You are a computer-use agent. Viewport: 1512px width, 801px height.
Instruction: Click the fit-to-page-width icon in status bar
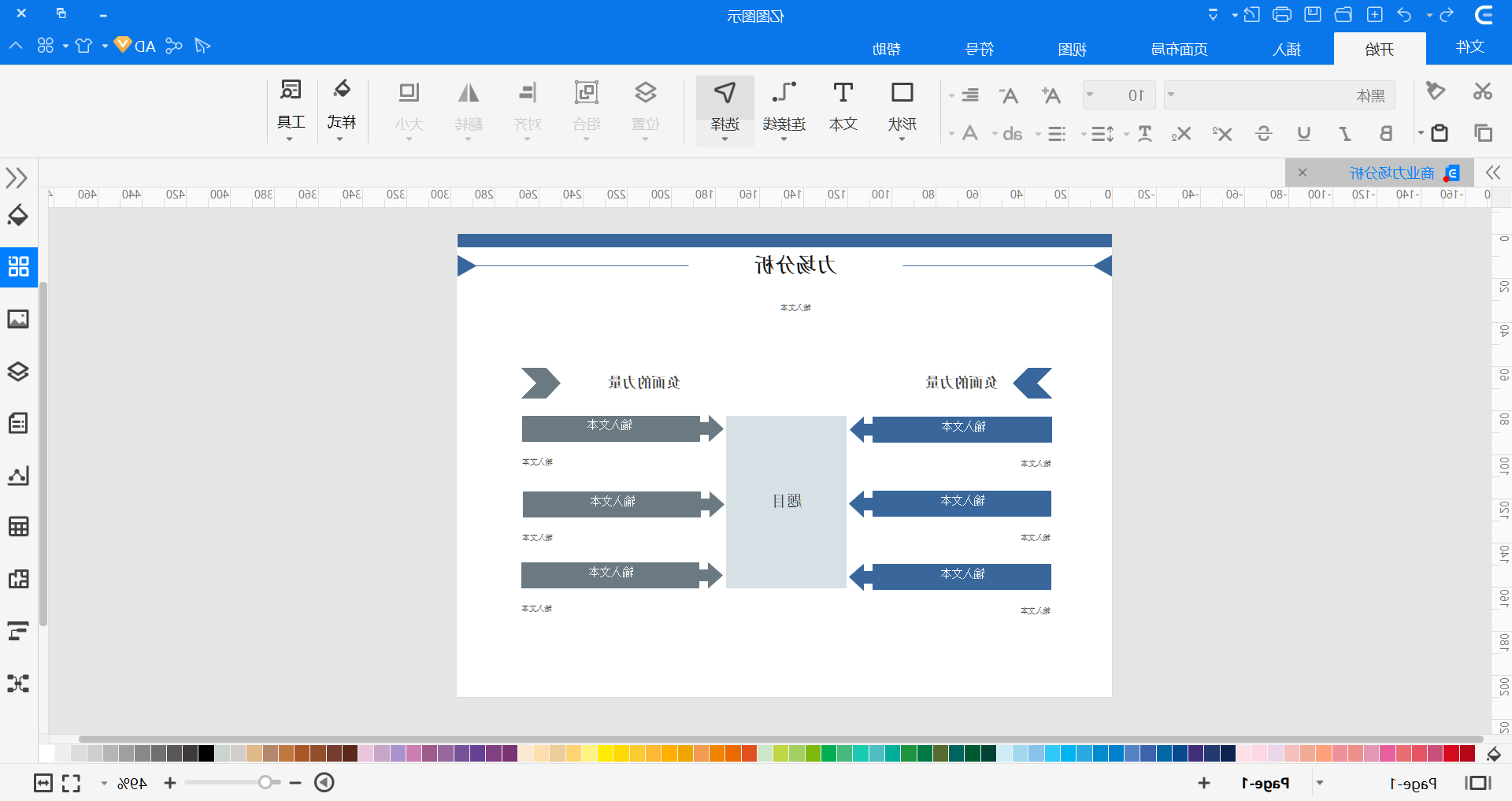(43, 783)
